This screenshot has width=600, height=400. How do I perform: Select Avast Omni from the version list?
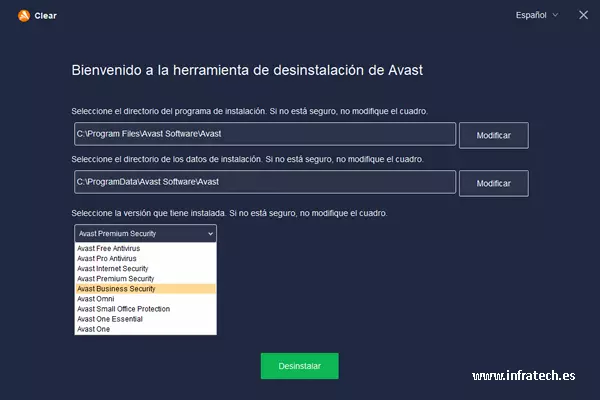click(145, 299)
